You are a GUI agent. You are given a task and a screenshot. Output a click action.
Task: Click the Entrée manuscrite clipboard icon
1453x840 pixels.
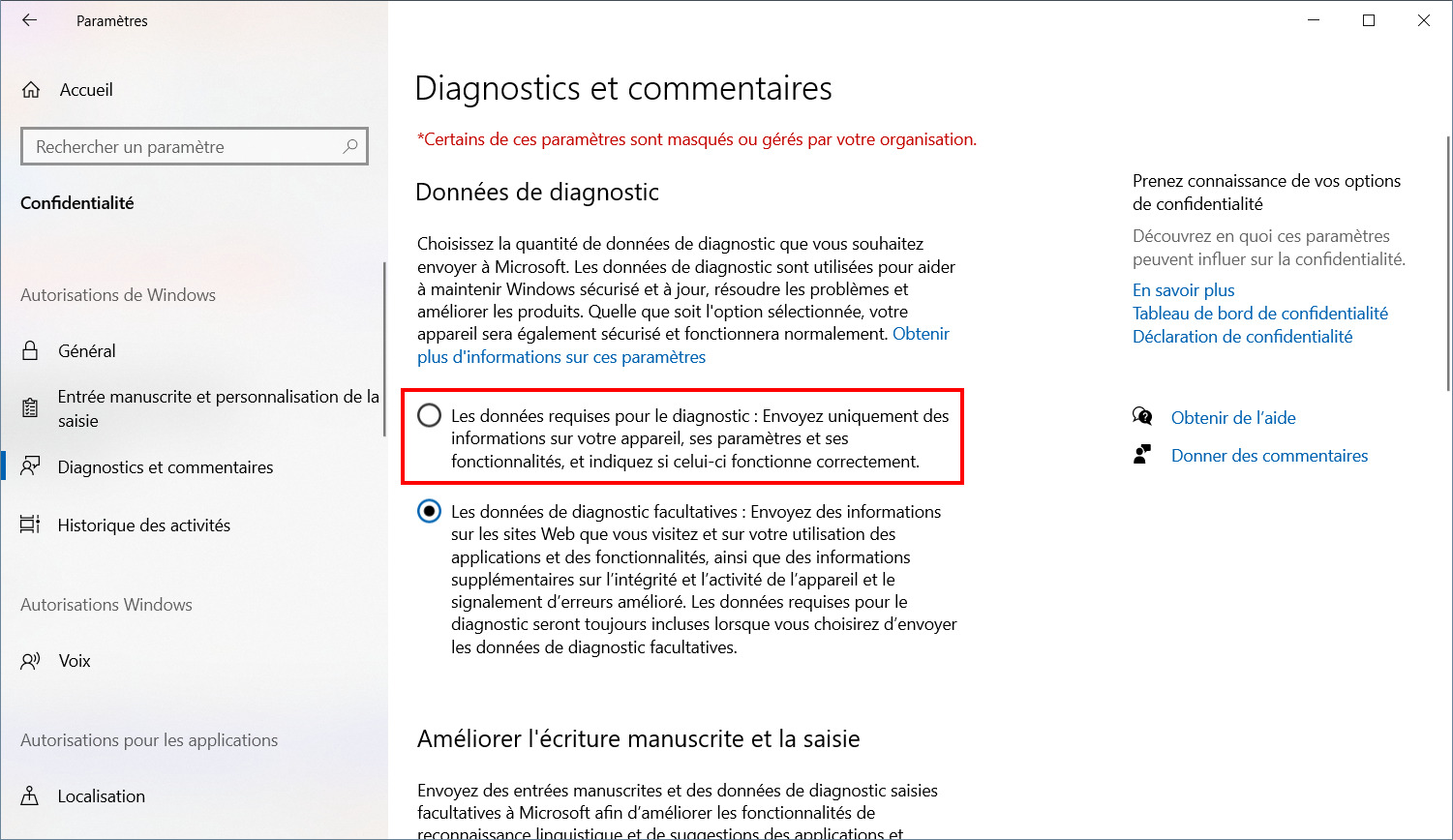click(x=31, y=408)
